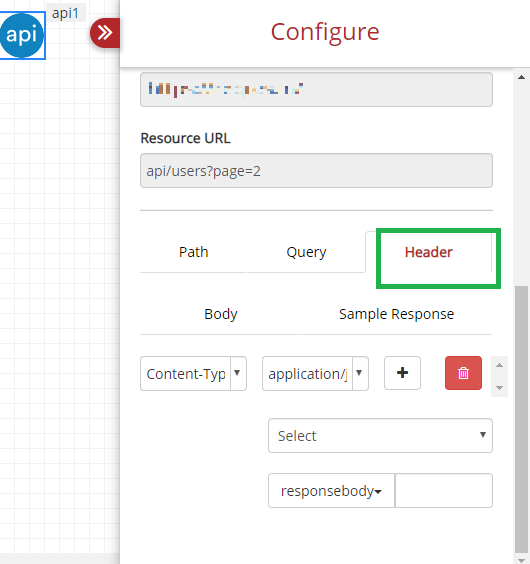Delete header row with red trash icon
The width and height of the screenshot is (530, 564).
coord(463,373)
